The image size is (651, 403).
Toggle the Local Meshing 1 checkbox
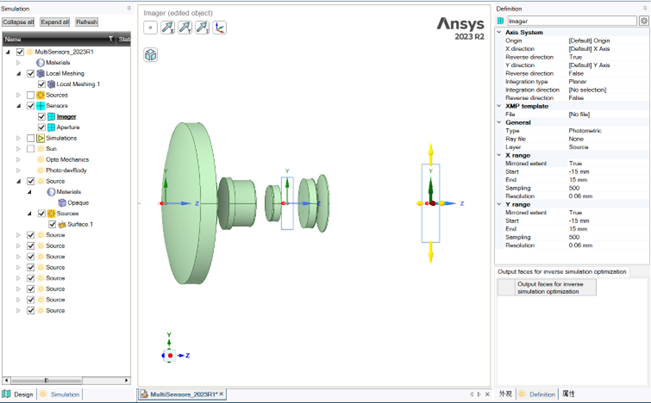point(42,84)
